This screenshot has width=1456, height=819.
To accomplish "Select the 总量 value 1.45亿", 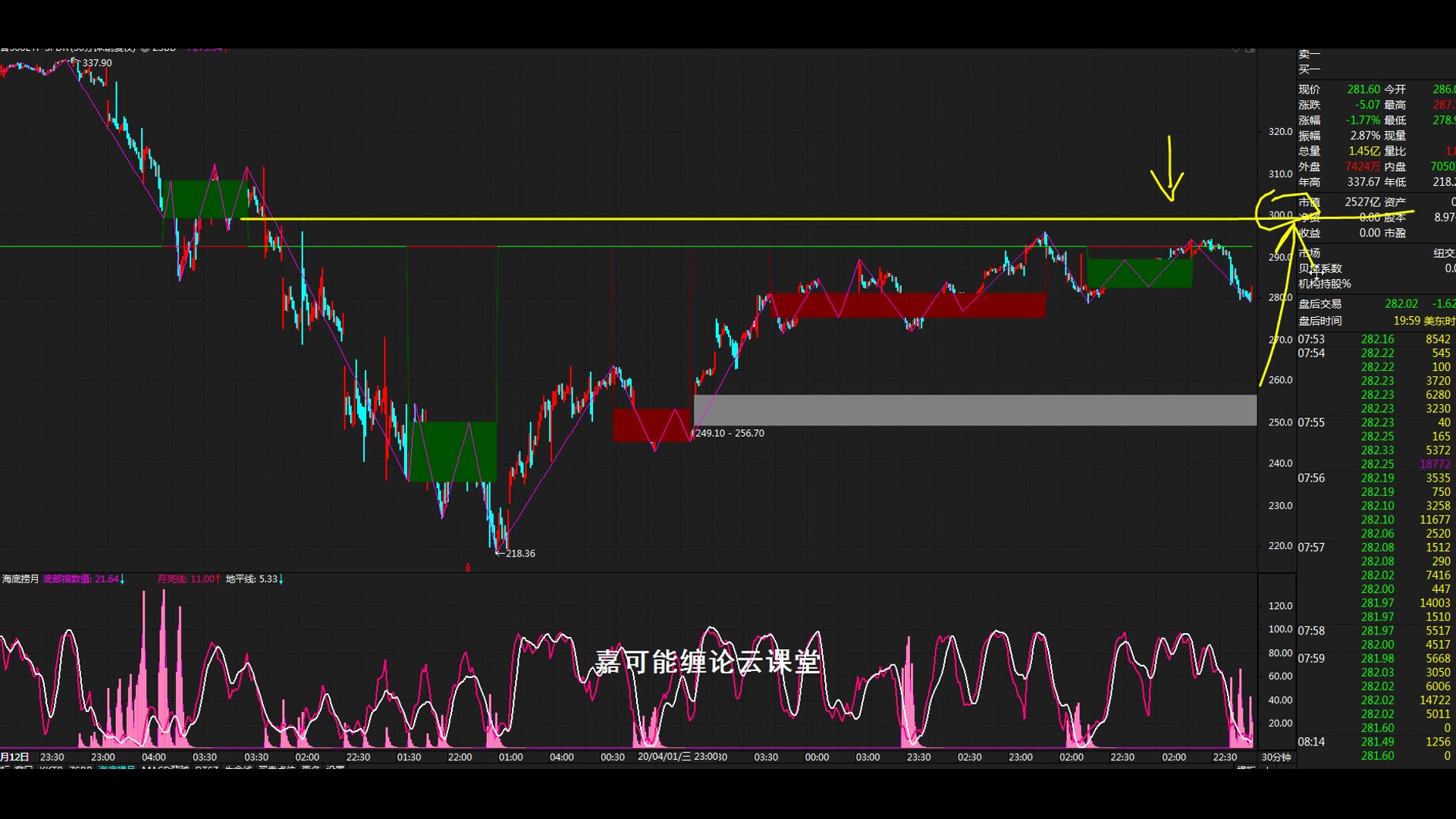I will 1364,151.
